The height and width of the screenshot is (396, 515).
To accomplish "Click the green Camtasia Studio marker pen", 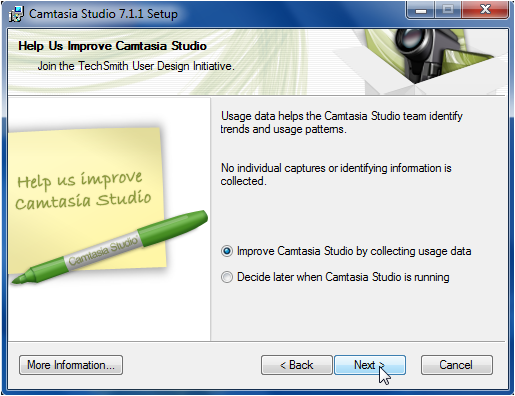I will pos(110,248).
